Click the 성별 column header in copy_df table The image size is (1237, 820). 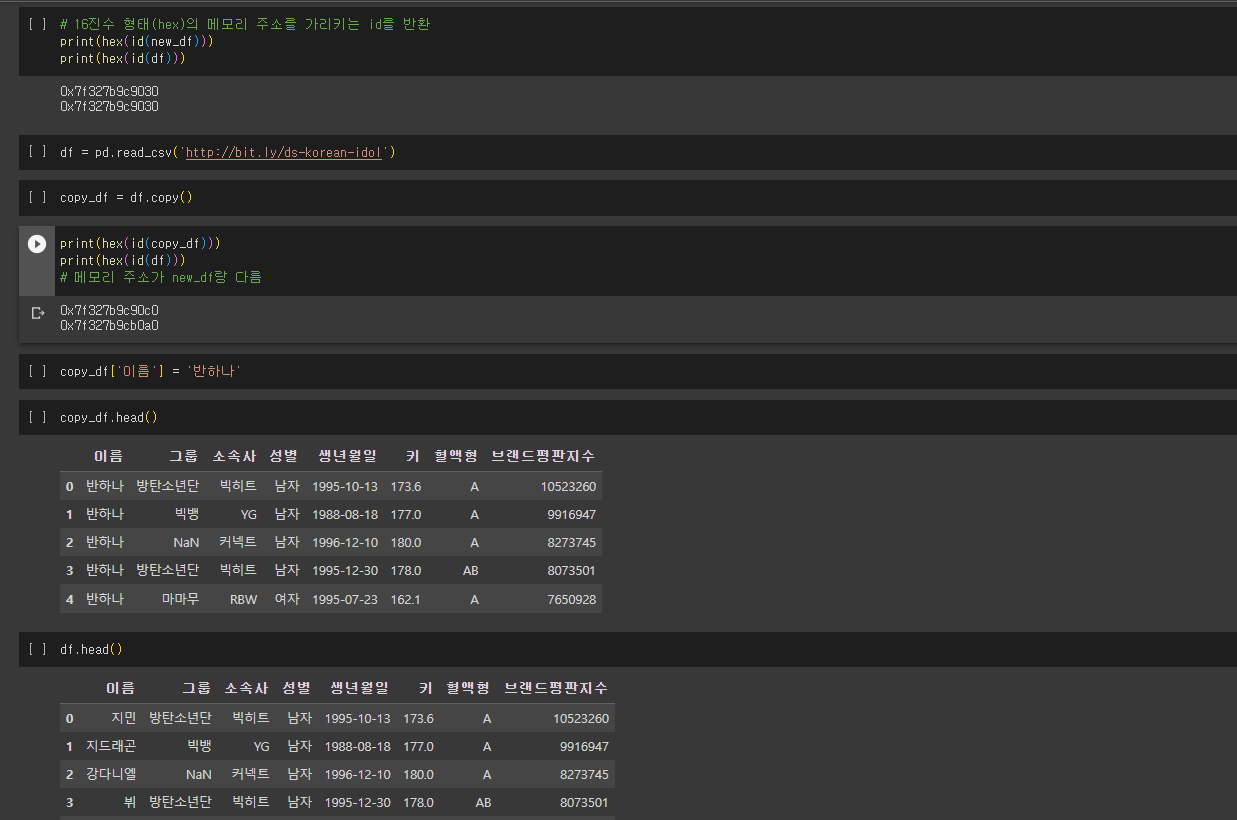click(284, 456)
